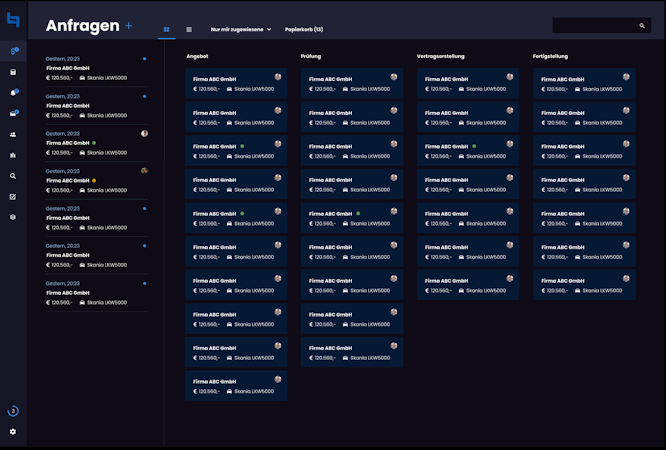Open the dollar-sign Anfragen sidebar section
Image resolution: width=666 pixels, height=450 pixels.
coord(14,51)
